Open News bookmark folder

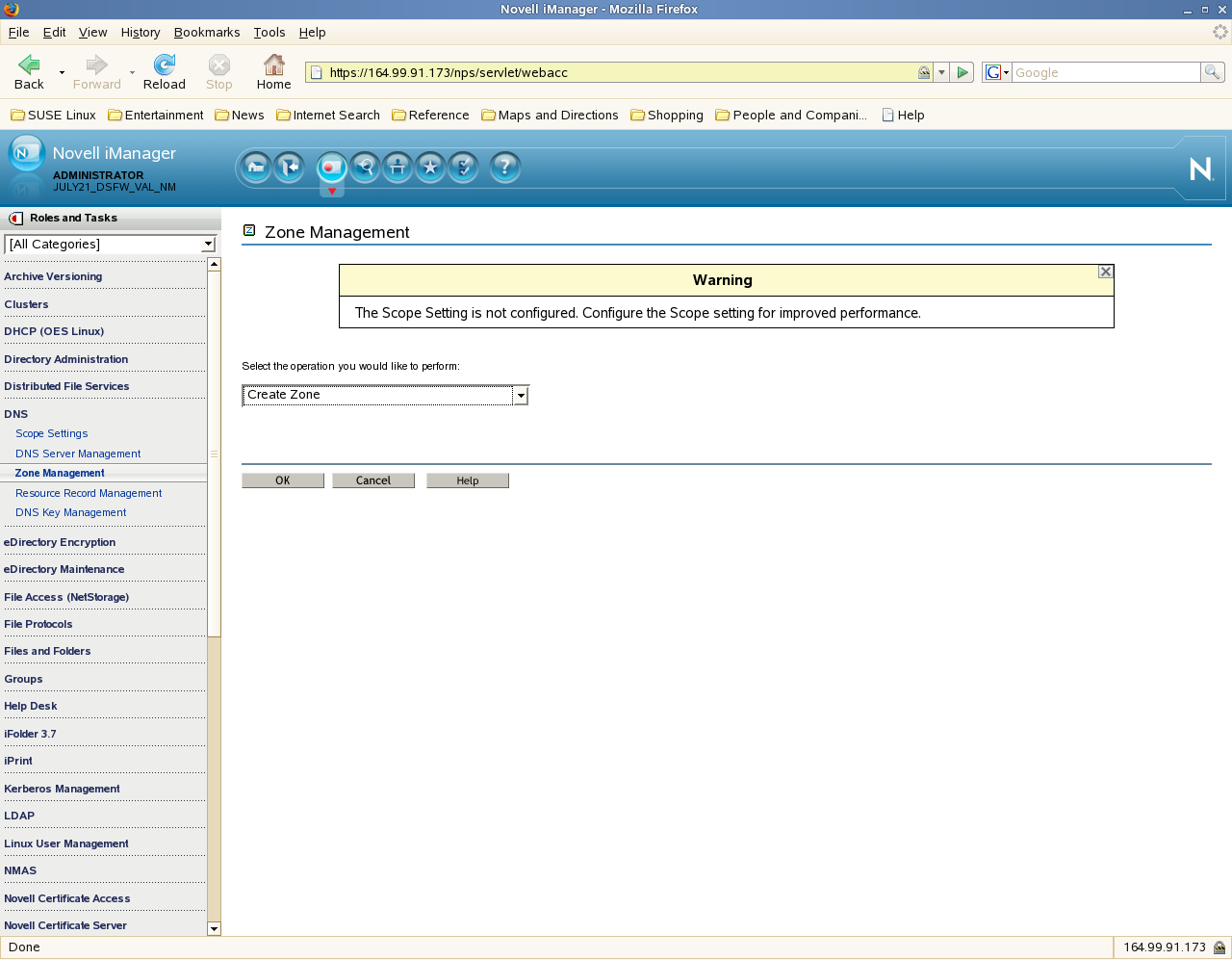point(240,115)
